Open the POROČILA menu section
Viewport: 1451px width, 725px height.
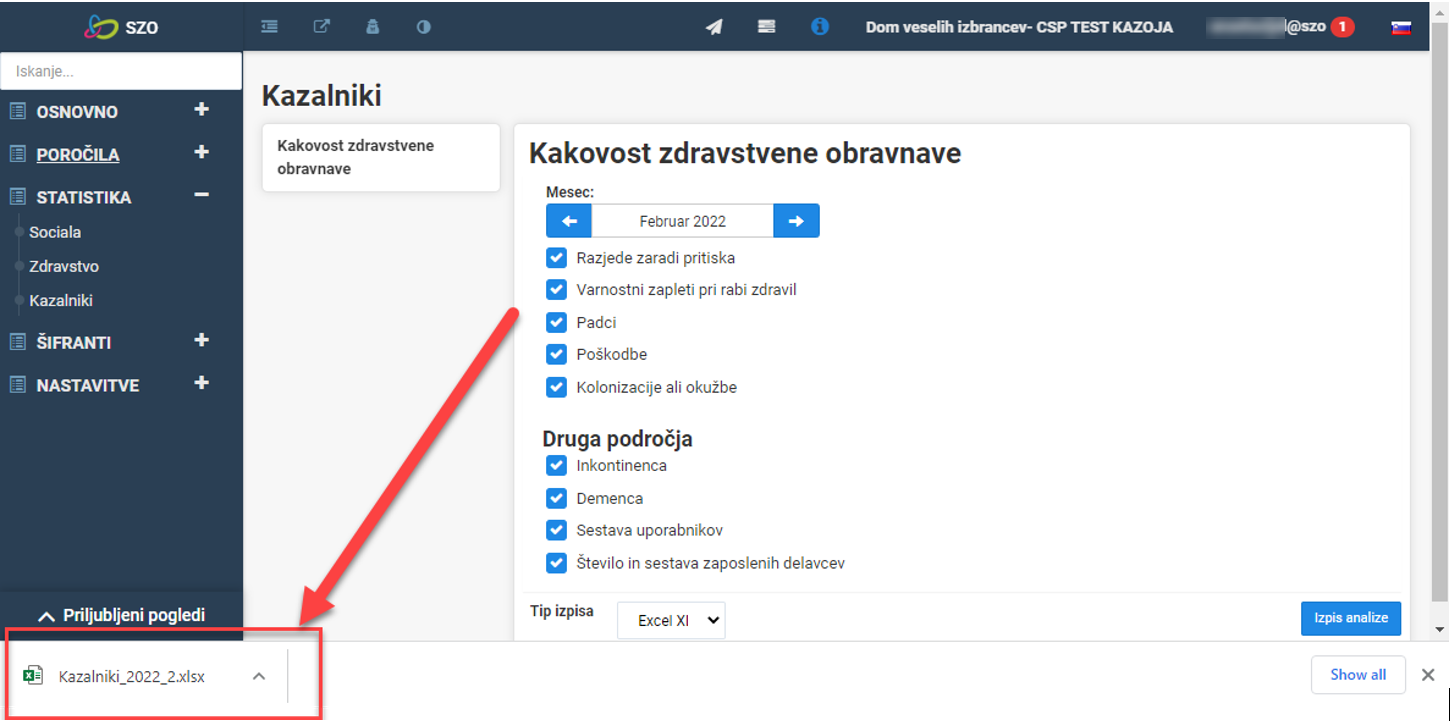pyautogui.click(x=78, y=155)
